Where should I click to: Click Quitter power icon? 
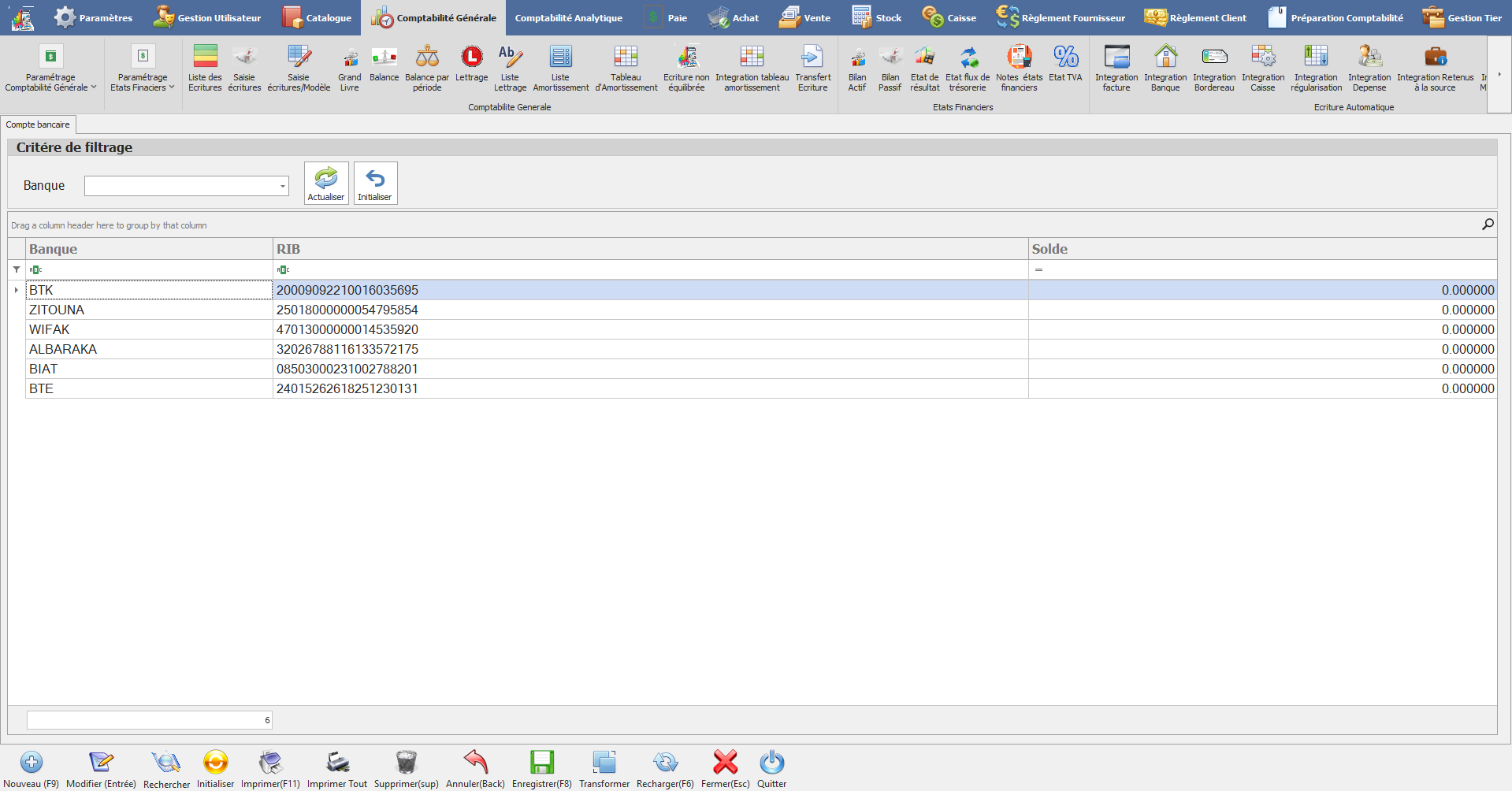tap(771, 762)
